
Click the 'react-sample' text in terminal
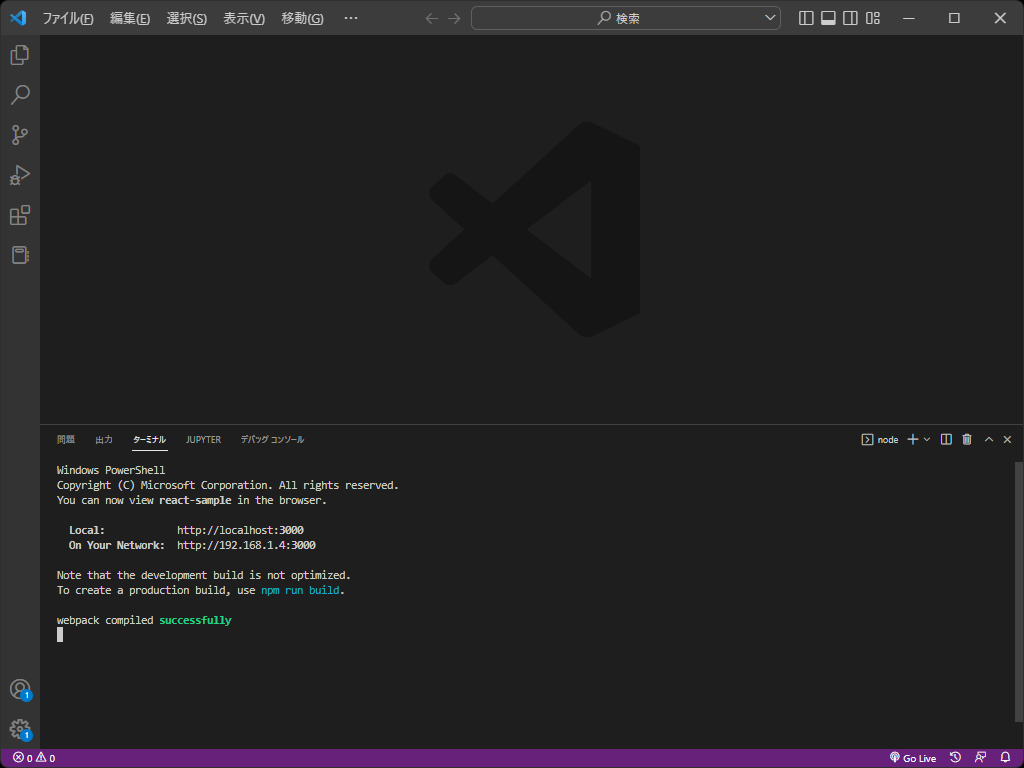(x=195, y=500)
